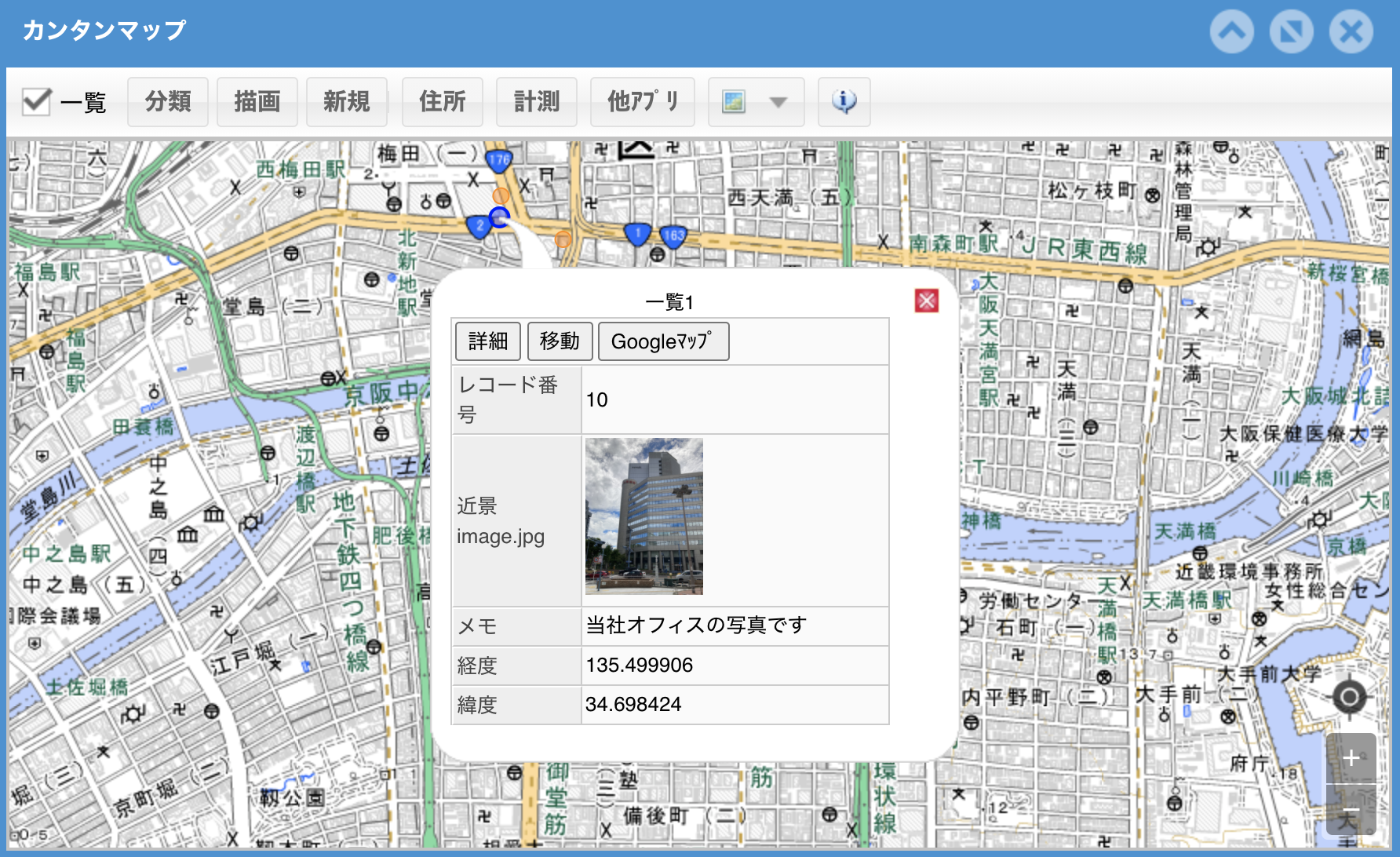Click the 近景 image.jpg label
The image size is (1400, 857).
(501, 521)
